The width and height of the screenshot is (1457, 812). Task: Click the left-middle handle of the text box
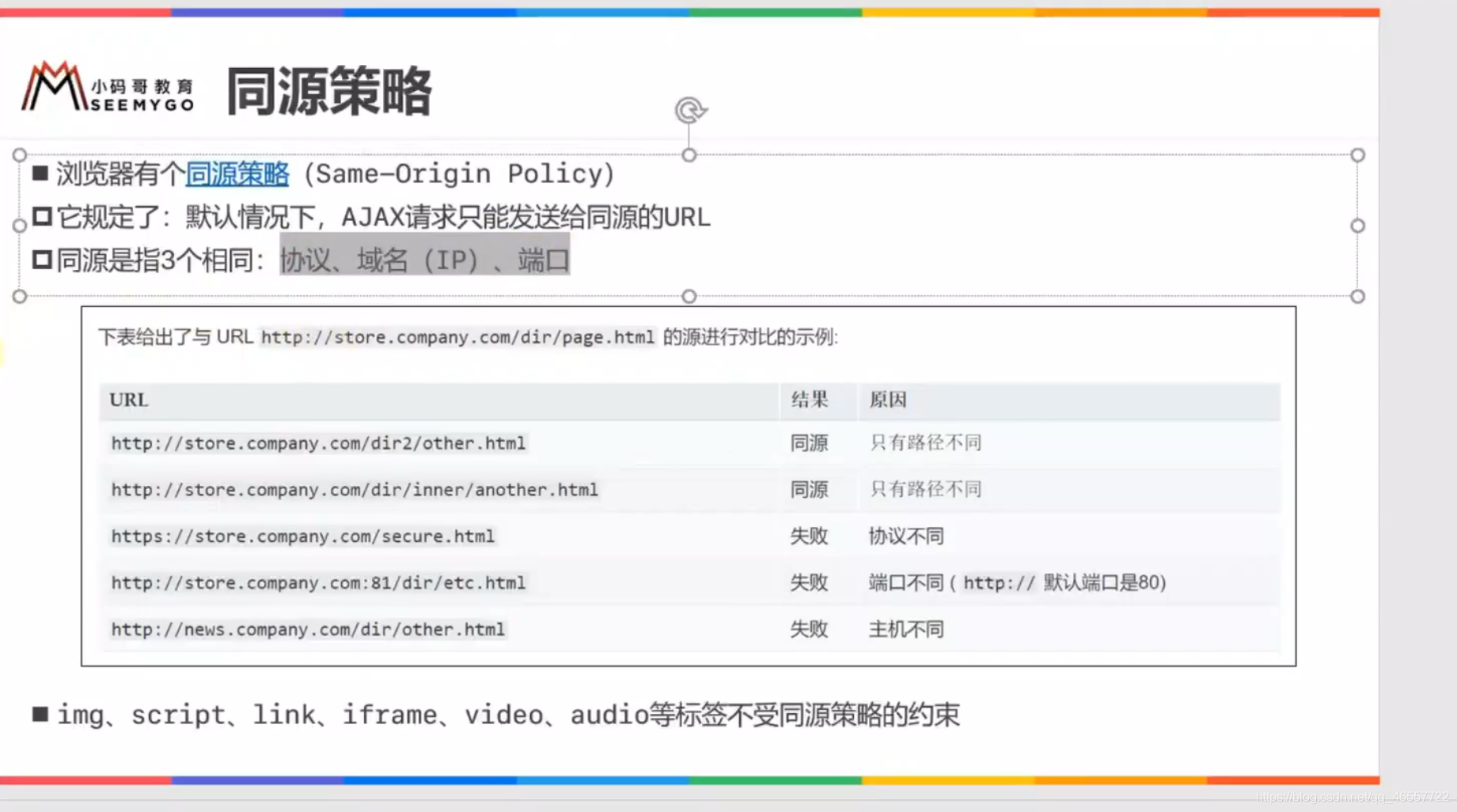[20, 226]
